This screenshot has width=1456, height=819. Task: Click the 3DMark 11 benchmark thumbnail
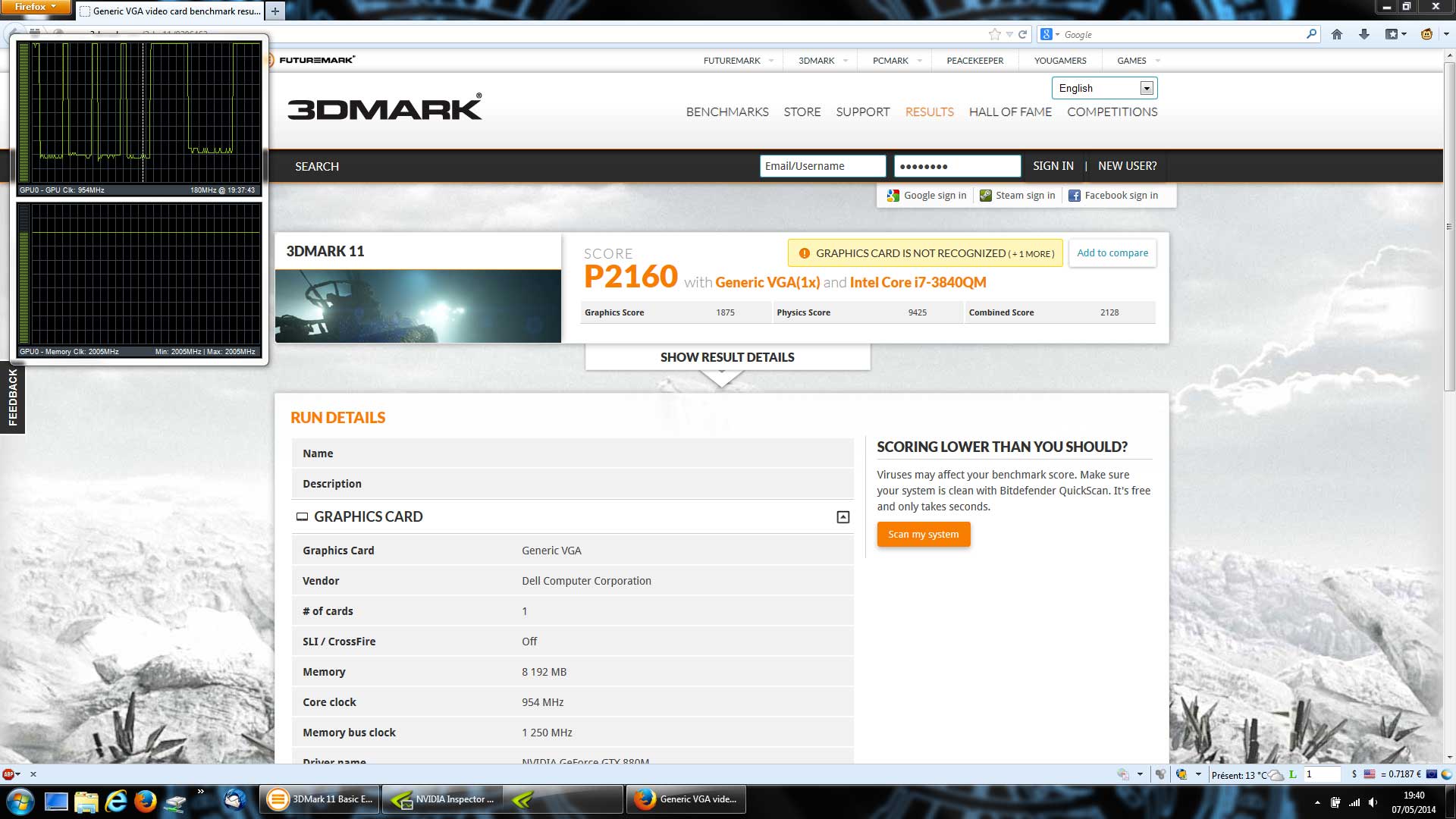(418, 306)
